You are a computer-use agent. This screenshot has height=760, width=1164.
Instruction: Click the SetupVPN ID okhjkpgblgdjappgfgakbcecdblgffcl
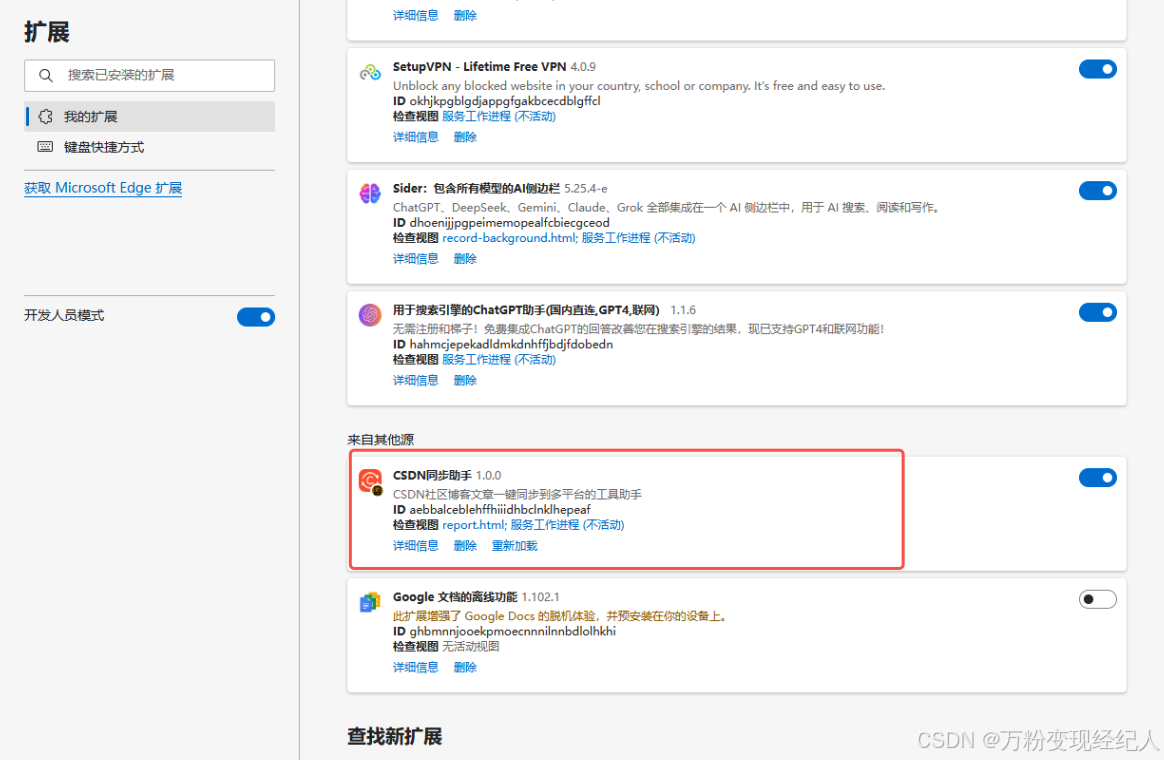click(x=505, y=101)
